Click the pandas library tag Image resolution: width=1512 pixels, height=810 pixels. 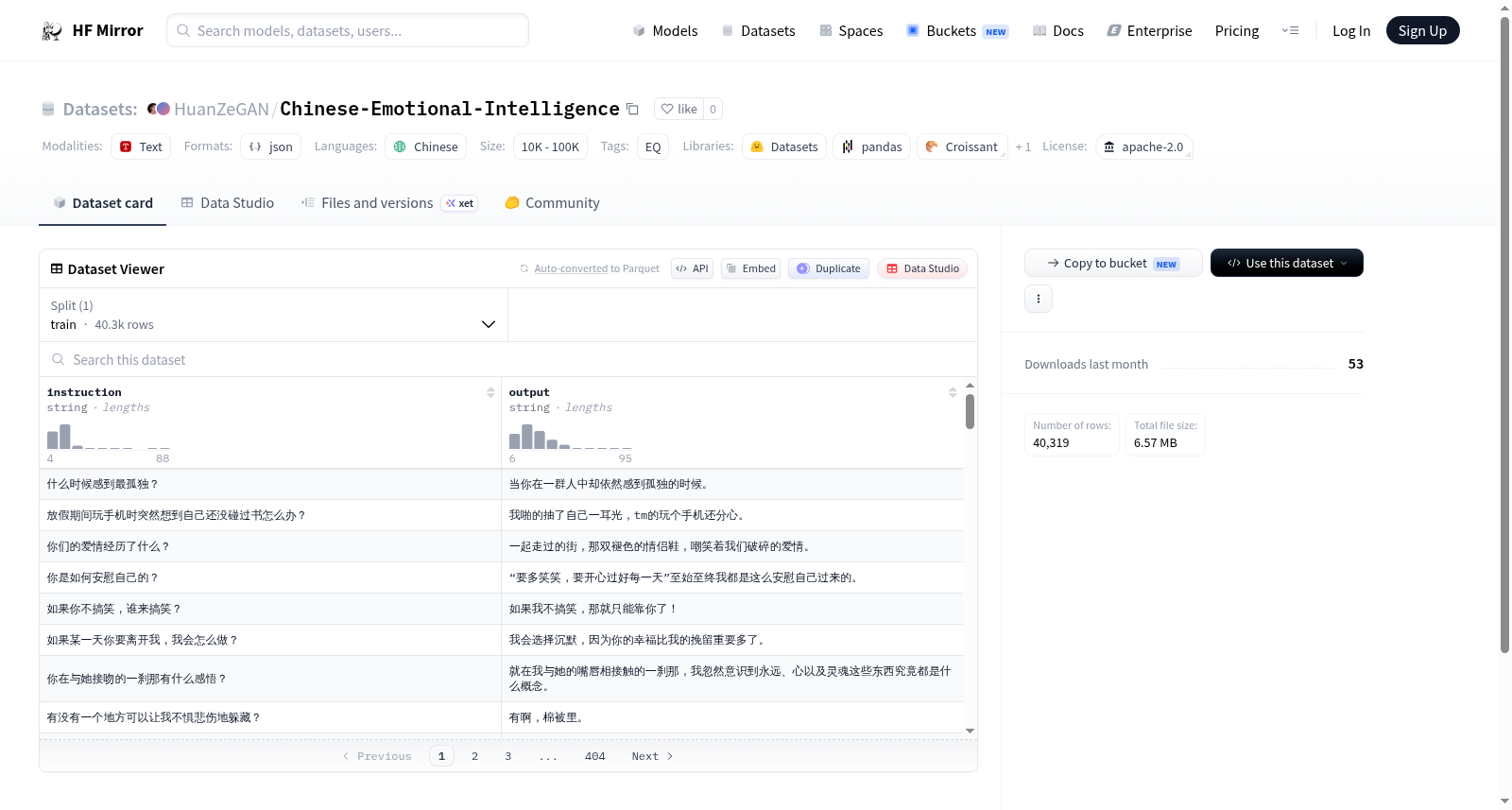(871, 146)
